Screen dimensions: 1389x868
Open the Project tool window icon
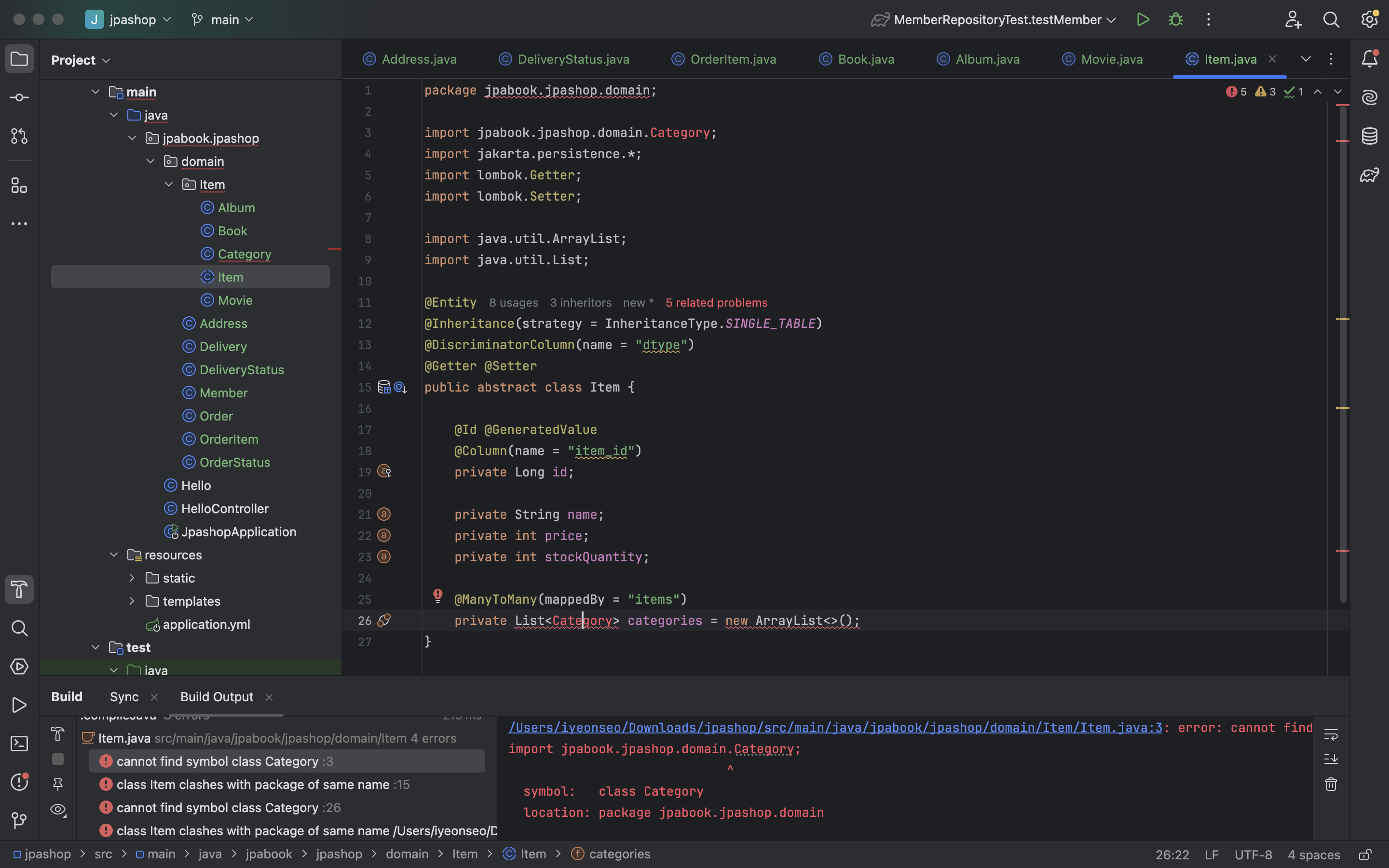(x=19, y=59)
